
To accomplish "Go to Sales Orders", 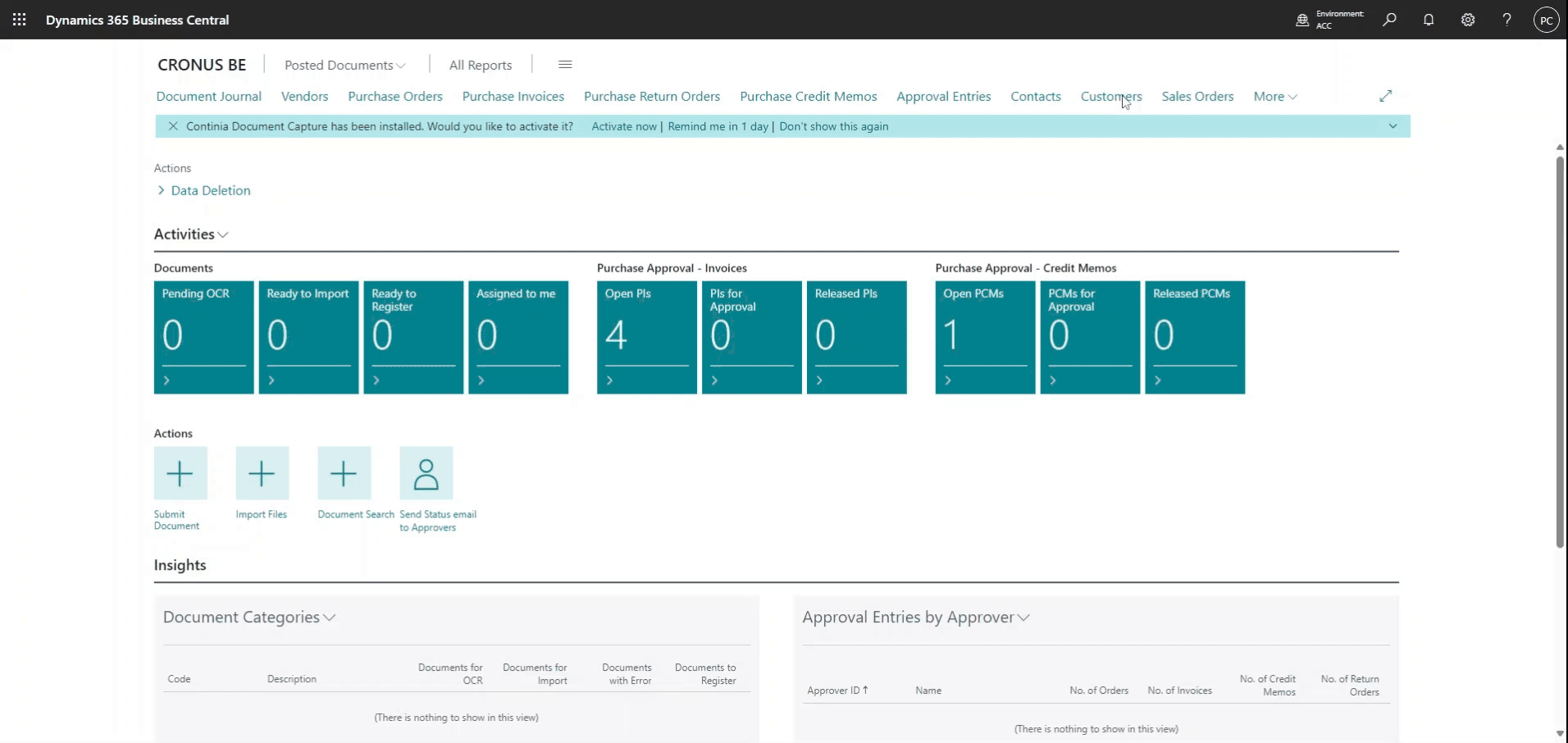I will pyautogui.click(x=1197, y=96).
